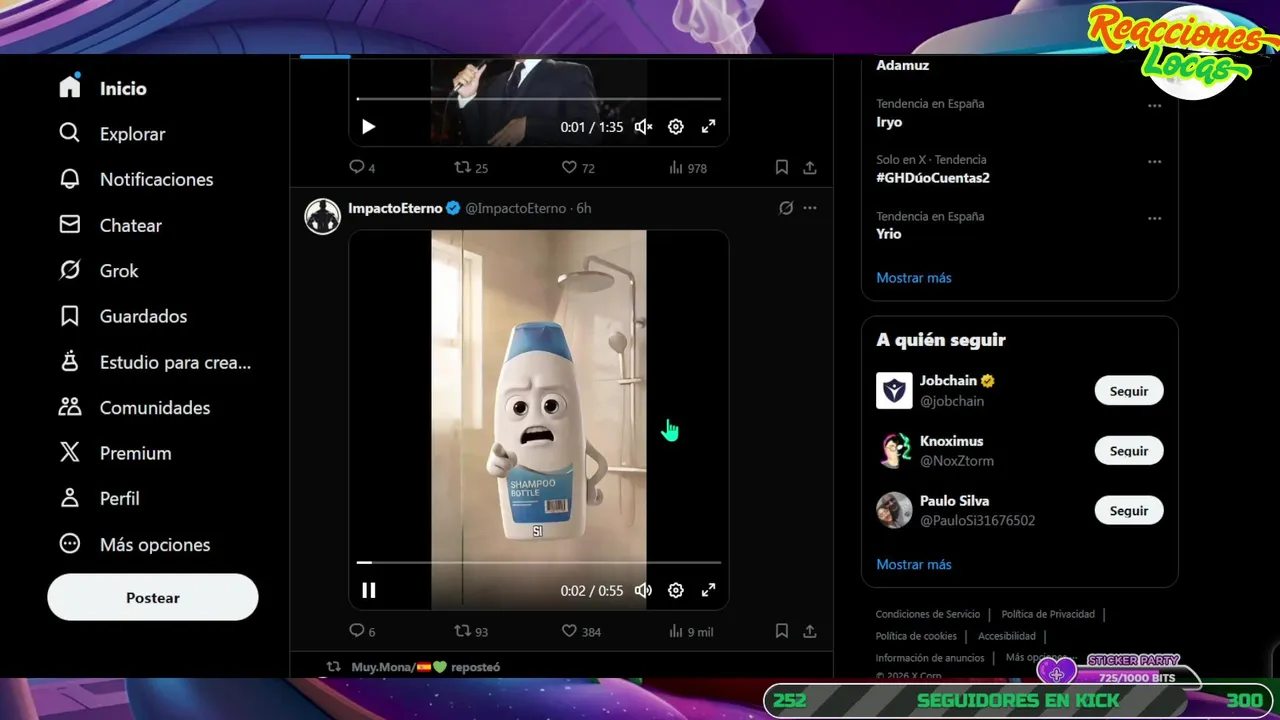Mute the shampoo bottle video sound
This screenshot has height=720, width=1280.
coord(644,591)
